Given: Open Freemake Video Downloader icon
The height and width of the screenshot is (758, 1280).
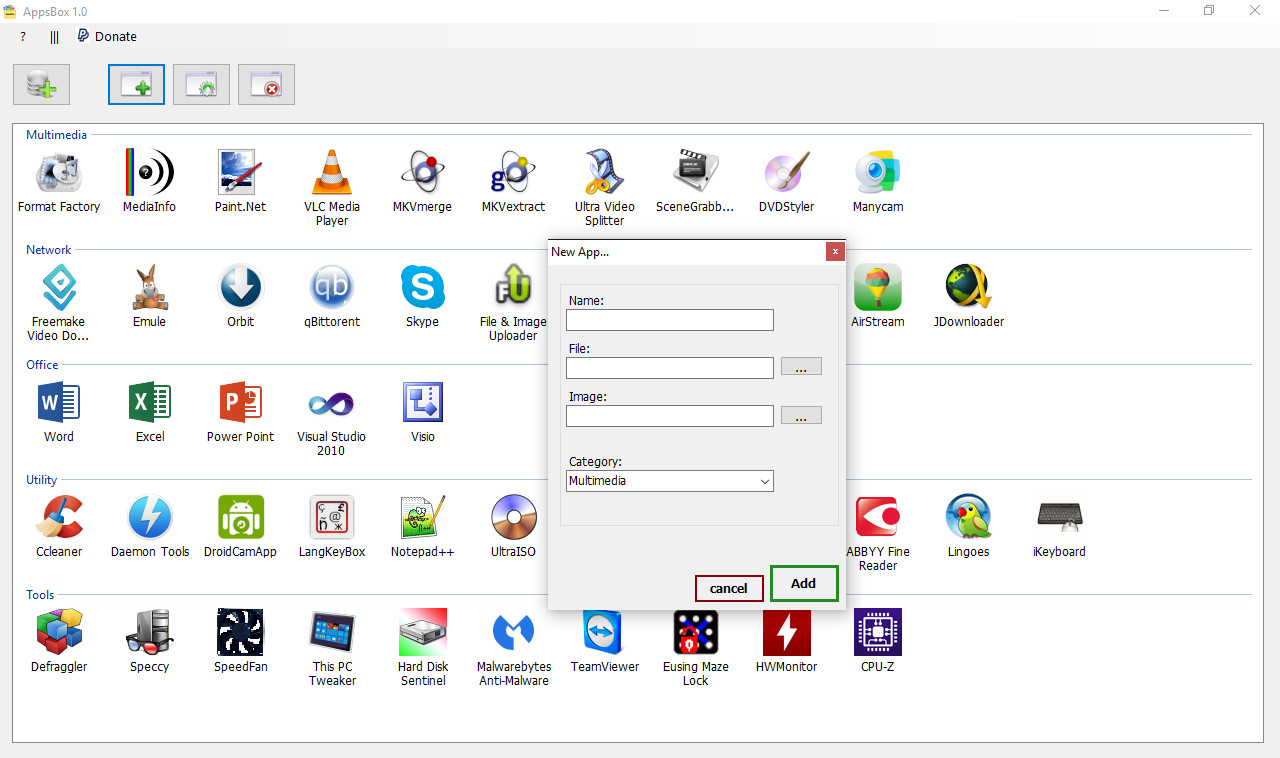Looking at the screenshot, I should (58, 288).
